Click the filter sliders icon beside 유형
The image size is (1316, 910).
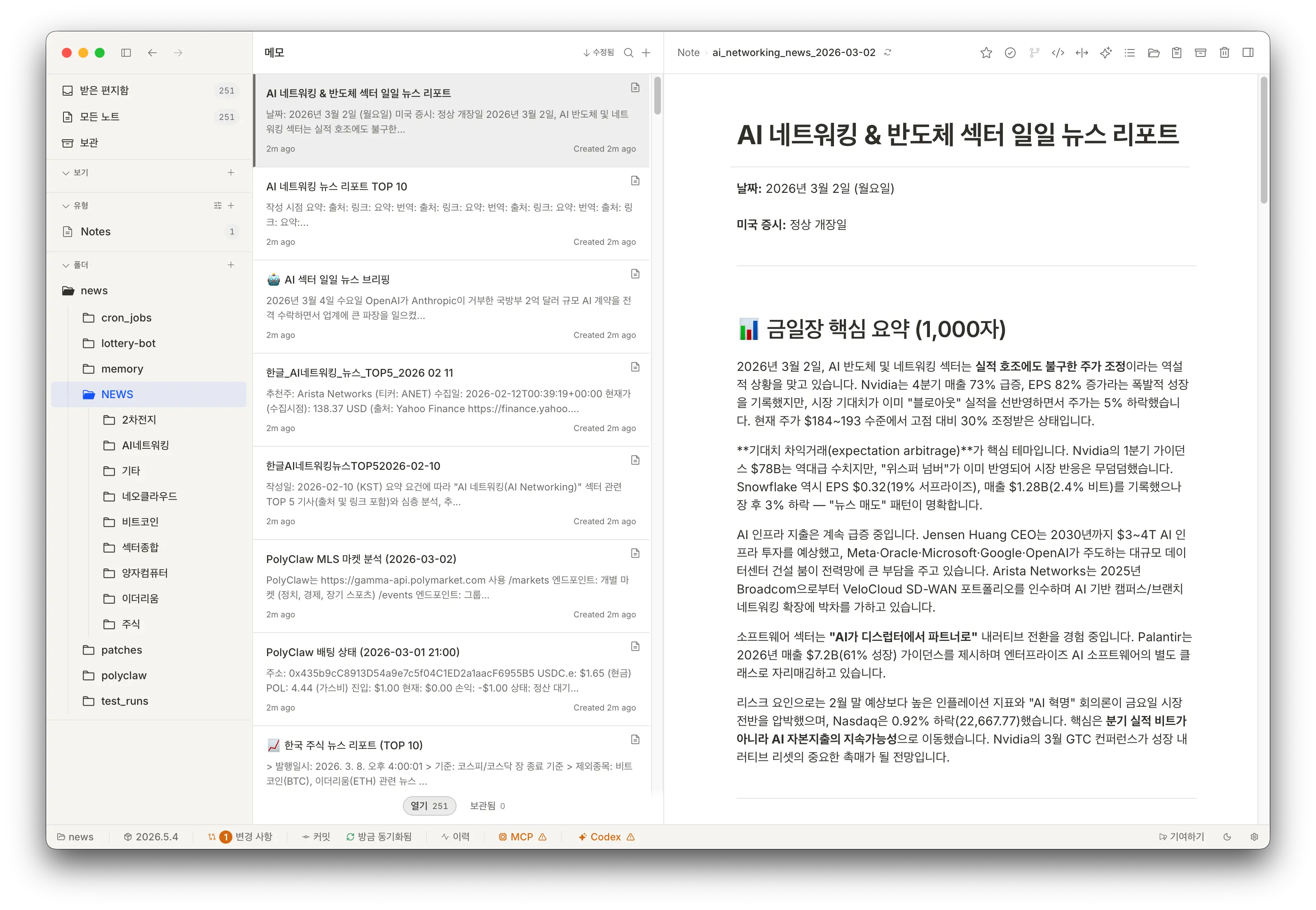218,206
